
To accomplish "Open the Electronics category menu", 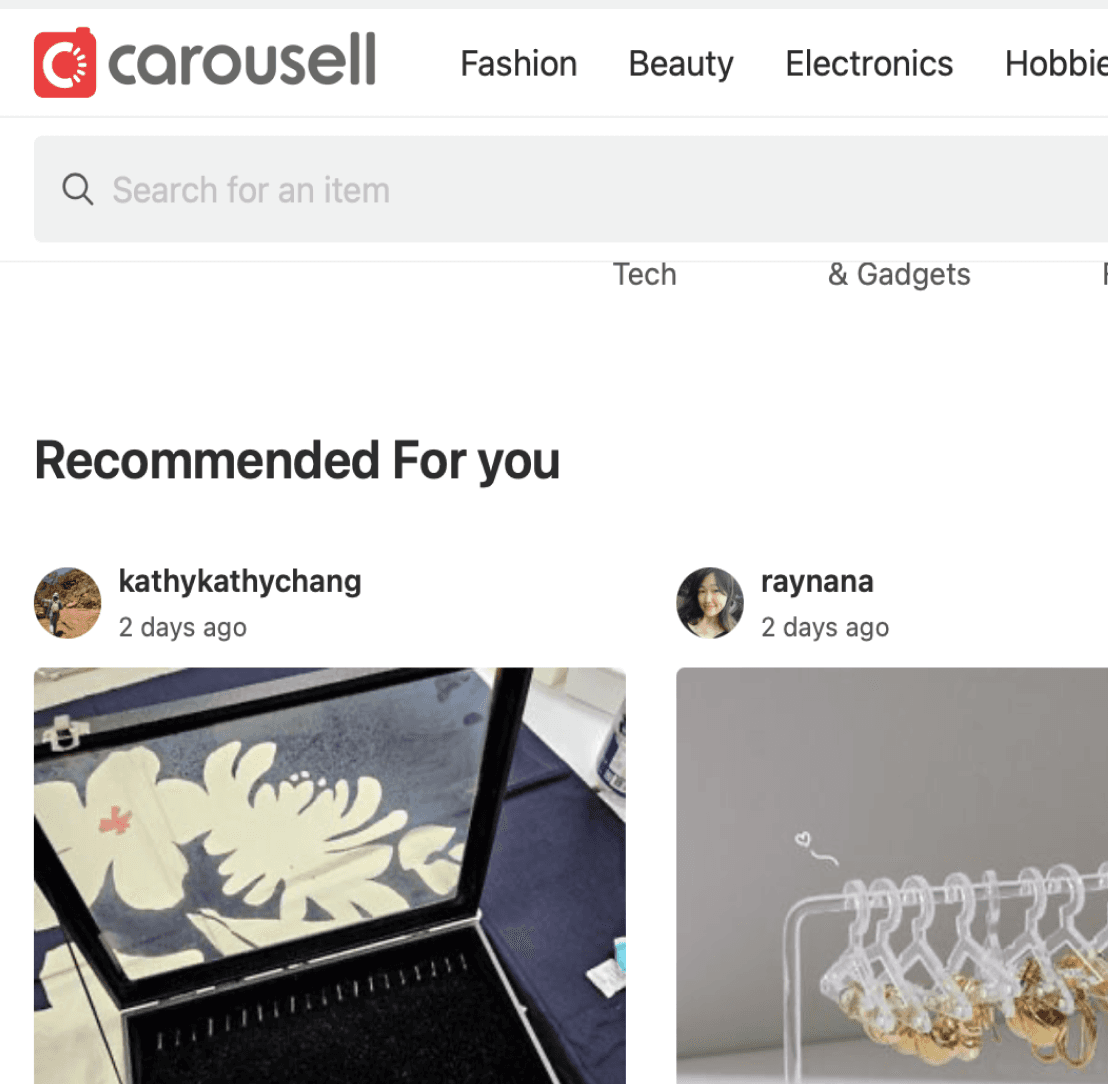I will pos(869,64).
